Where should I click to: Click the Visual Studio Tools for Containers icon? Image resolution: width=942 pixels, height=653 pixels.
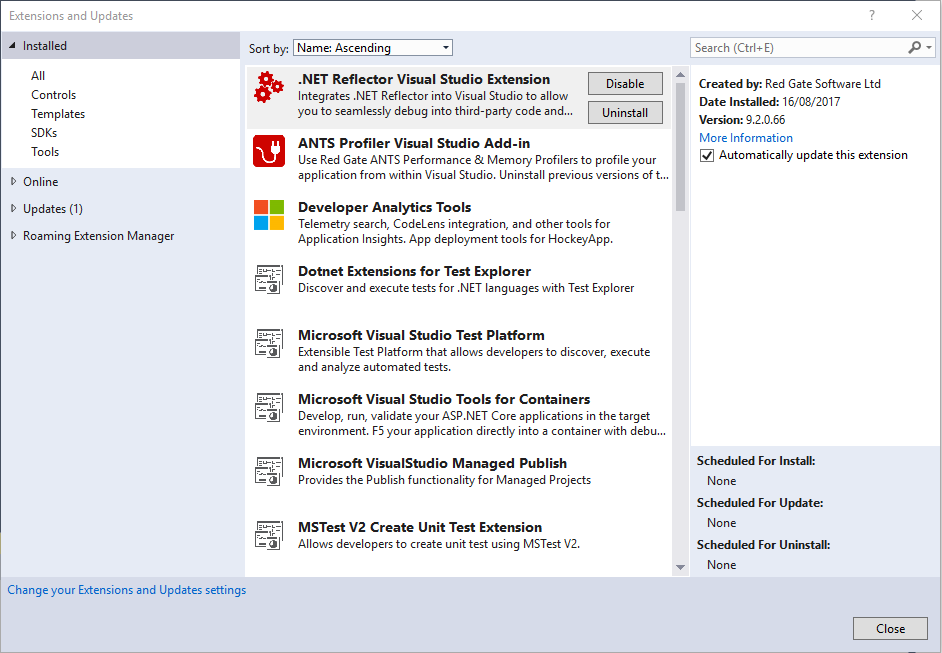pyautogui.click(x=268, y=407)
